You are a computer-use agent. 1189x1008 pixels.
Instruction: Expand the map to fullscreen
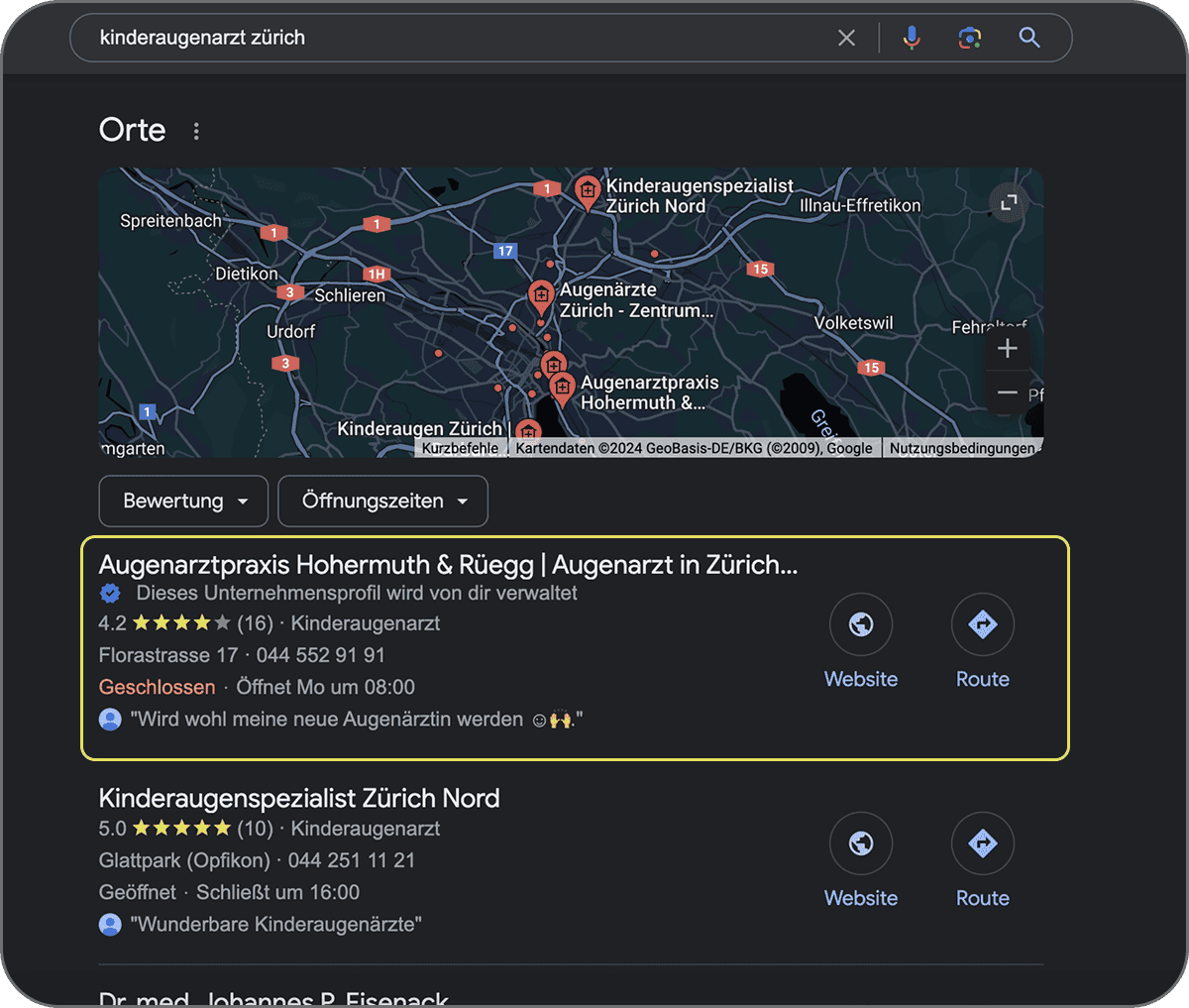(x=1009, y=202)
